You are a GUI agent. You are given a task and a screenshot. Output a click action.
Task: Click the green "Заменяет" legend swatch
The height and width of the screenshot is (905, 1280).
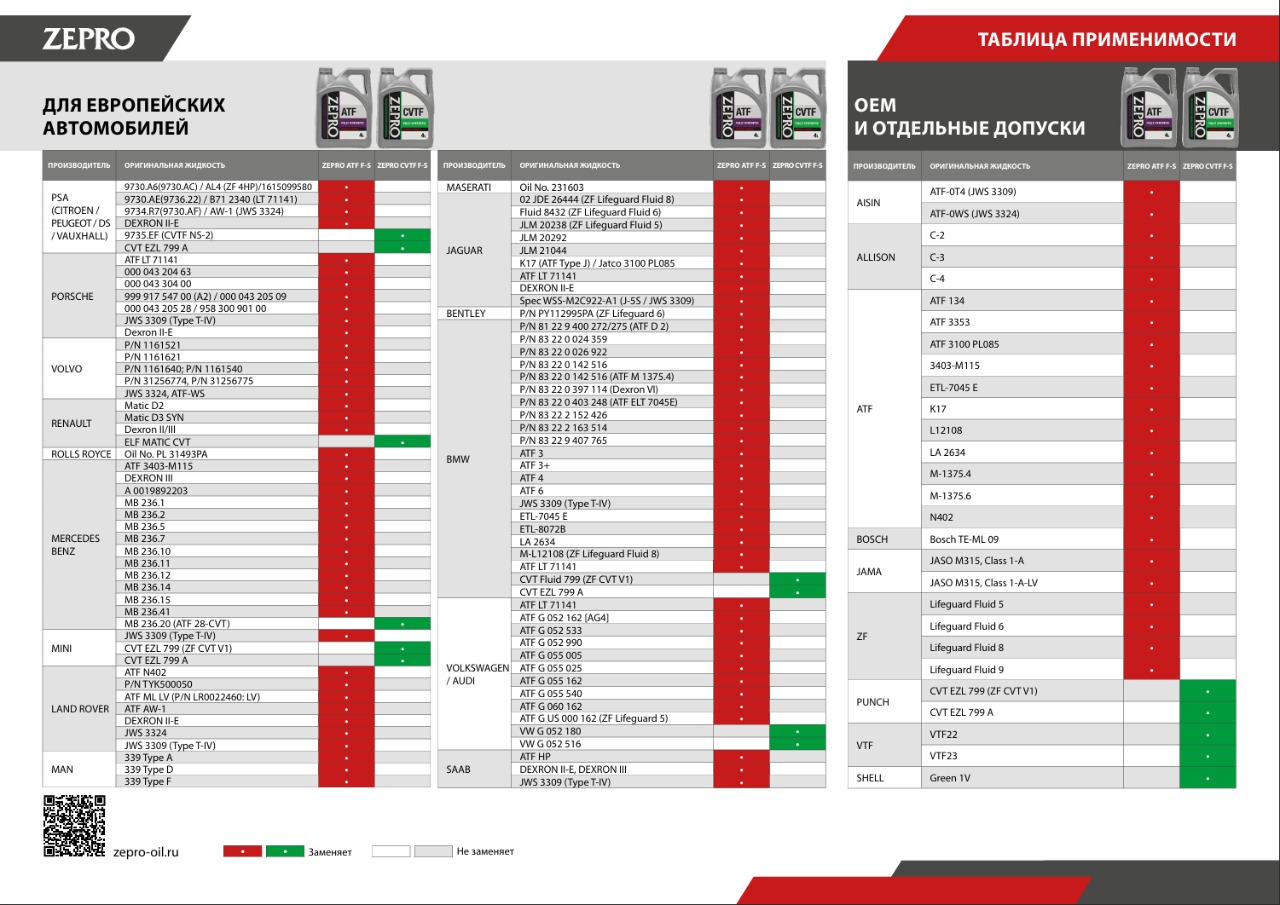[285, 852]
